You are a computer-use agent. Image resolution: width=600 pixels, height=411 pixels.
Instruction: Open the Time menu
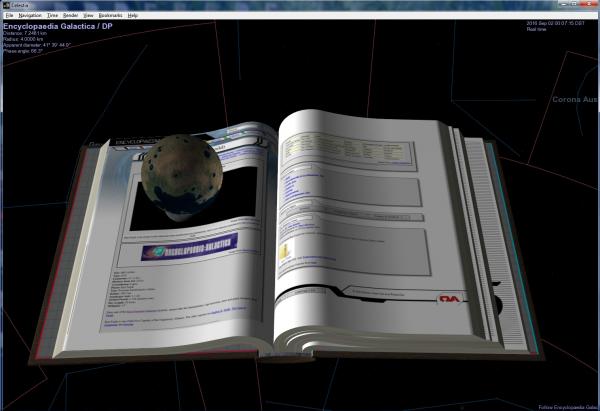[x=52, y=15]
